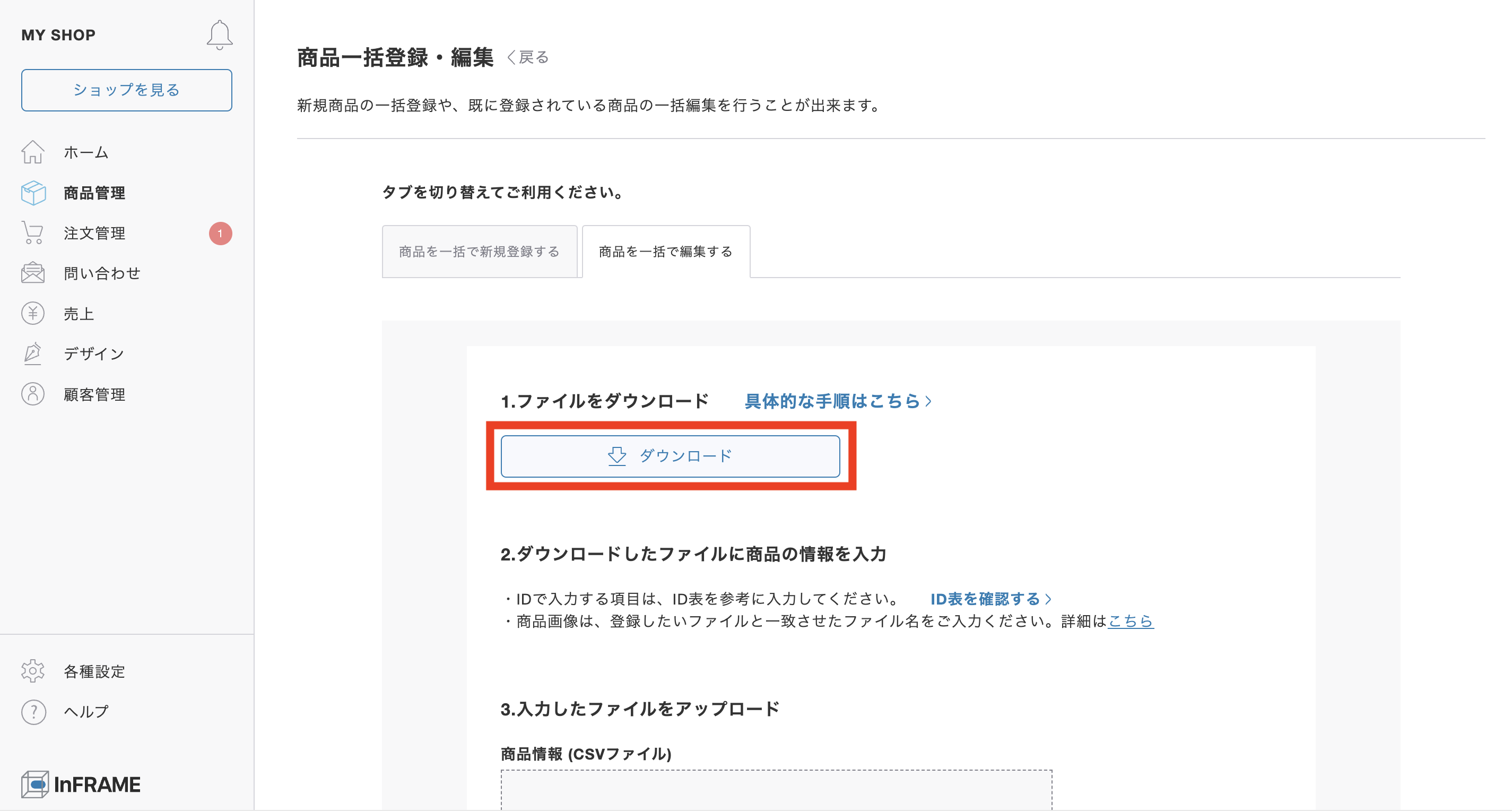Open notifications via the bell icon
Image resolution: width=1512 pixels, height=811 pixels.
(x=220, y=34)
